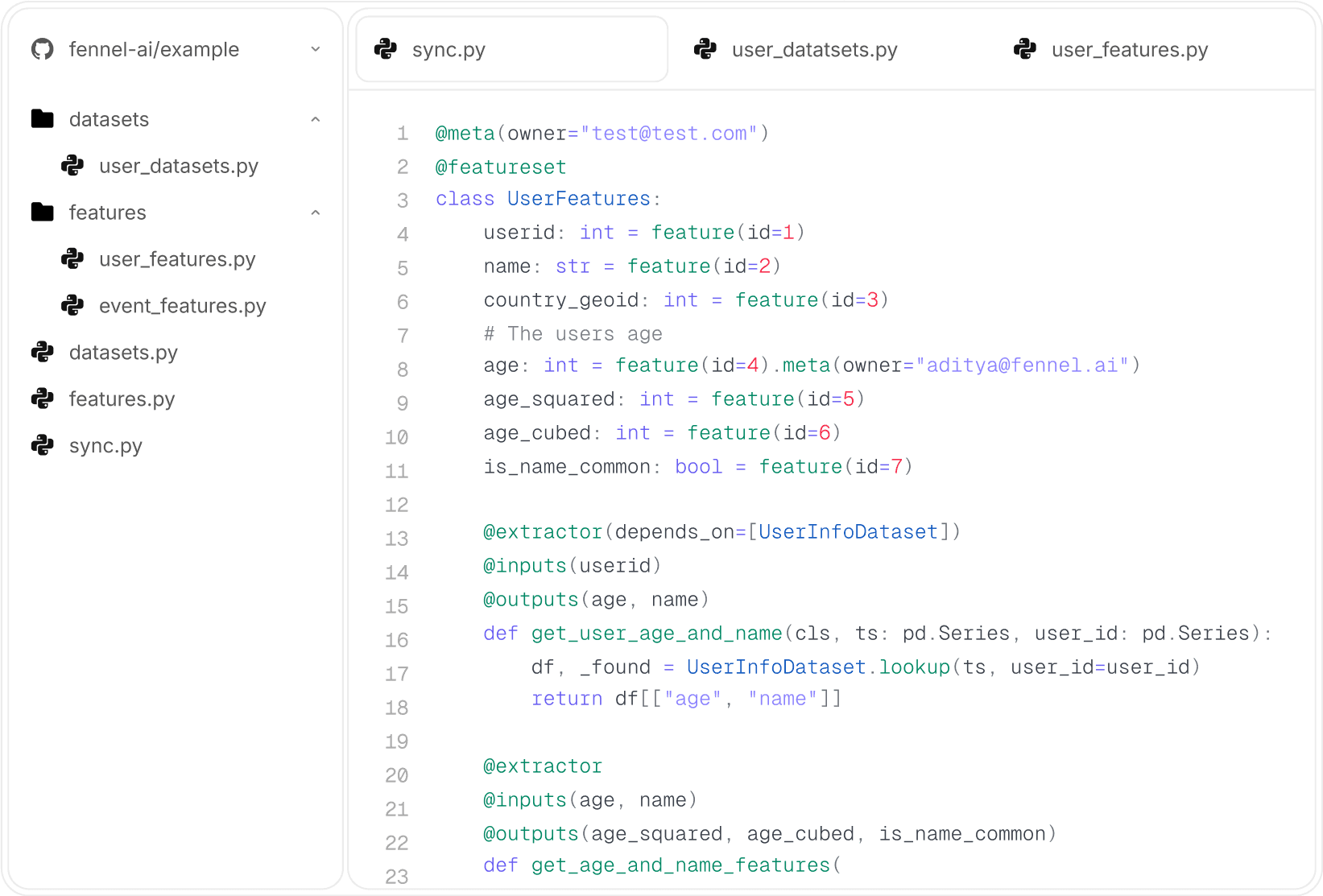Collapse the datasets folder chevron

(x=315, y=120)
